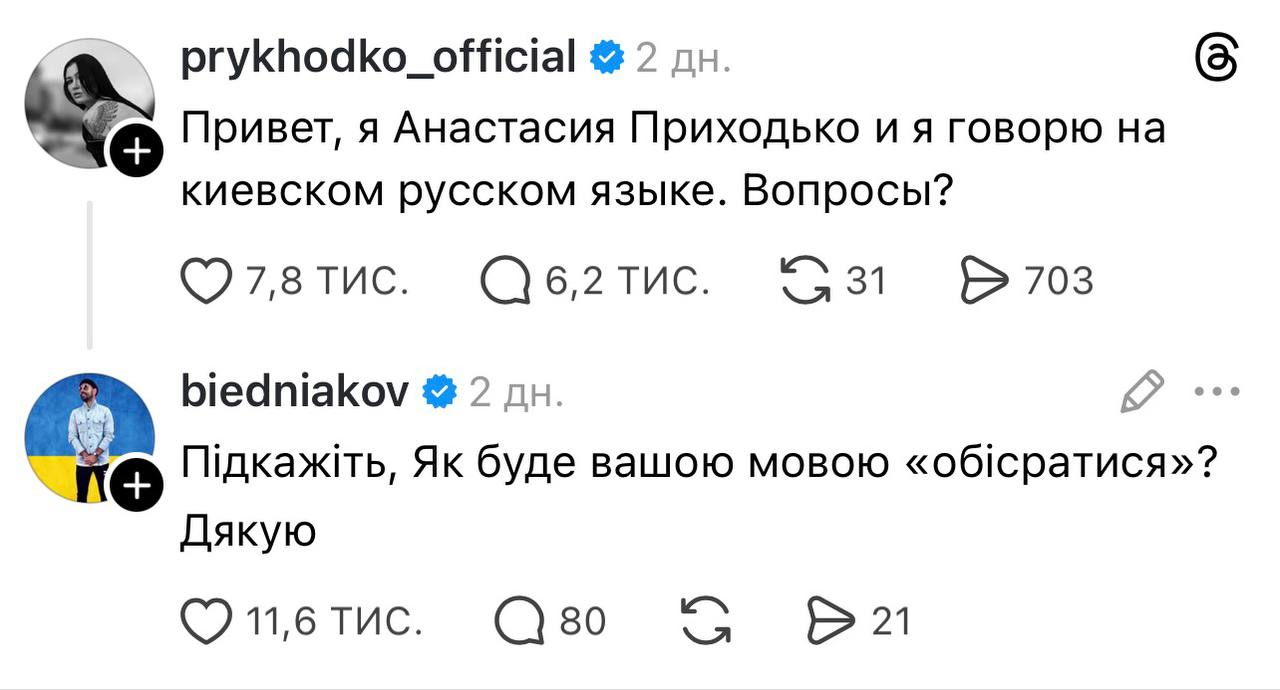Open biedniakov username link

(x=294, y=391)
